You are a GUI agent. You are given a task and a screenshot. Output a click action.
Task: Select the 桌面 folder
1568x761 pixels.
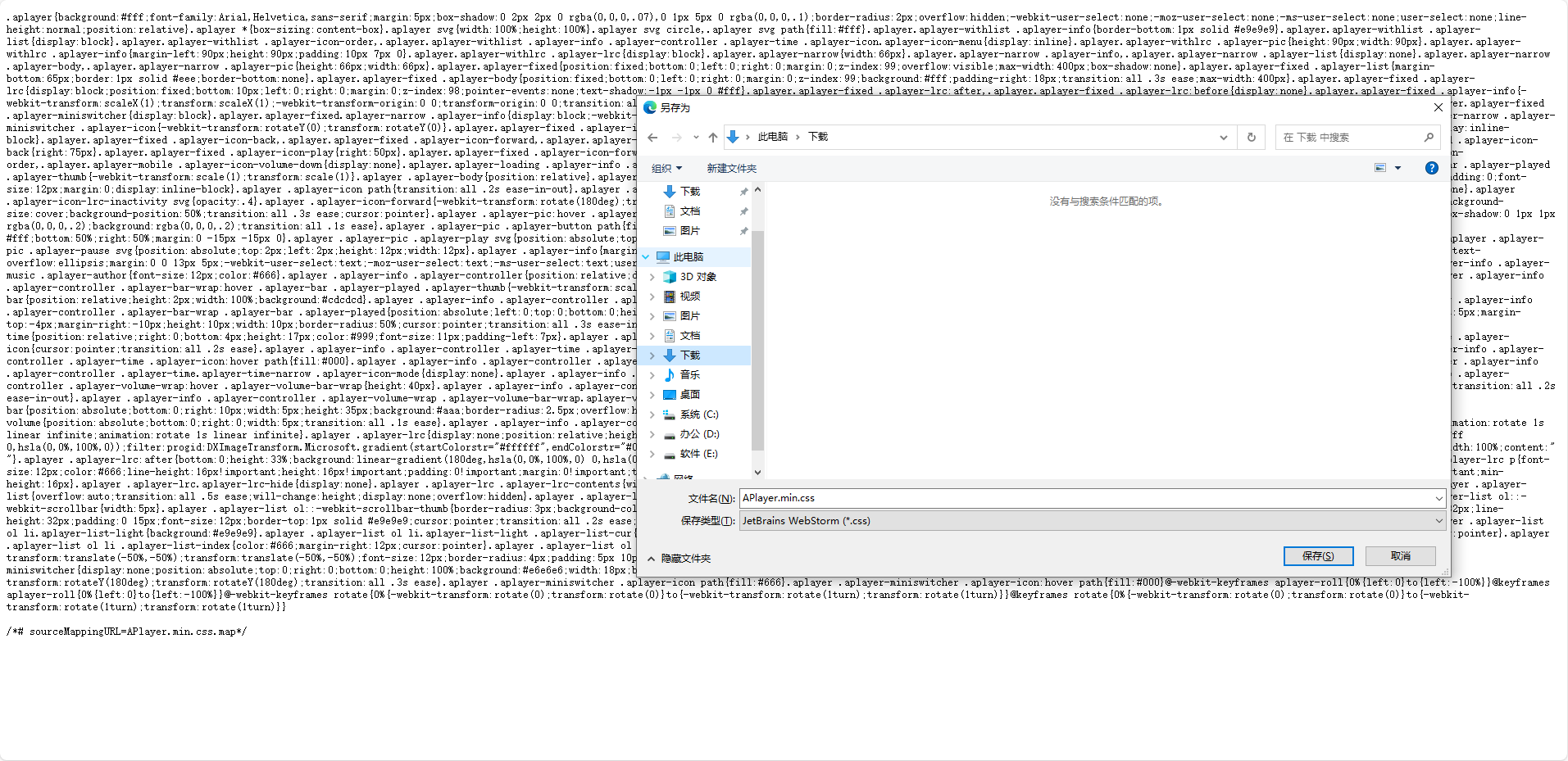tap(689, 395)
